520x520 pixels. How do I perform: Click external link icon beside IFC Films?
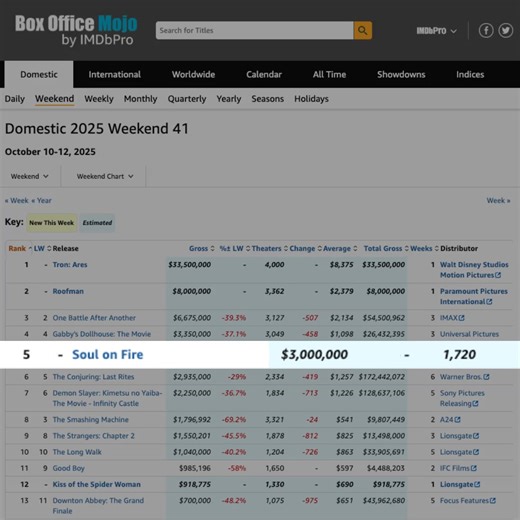(474, 468)
